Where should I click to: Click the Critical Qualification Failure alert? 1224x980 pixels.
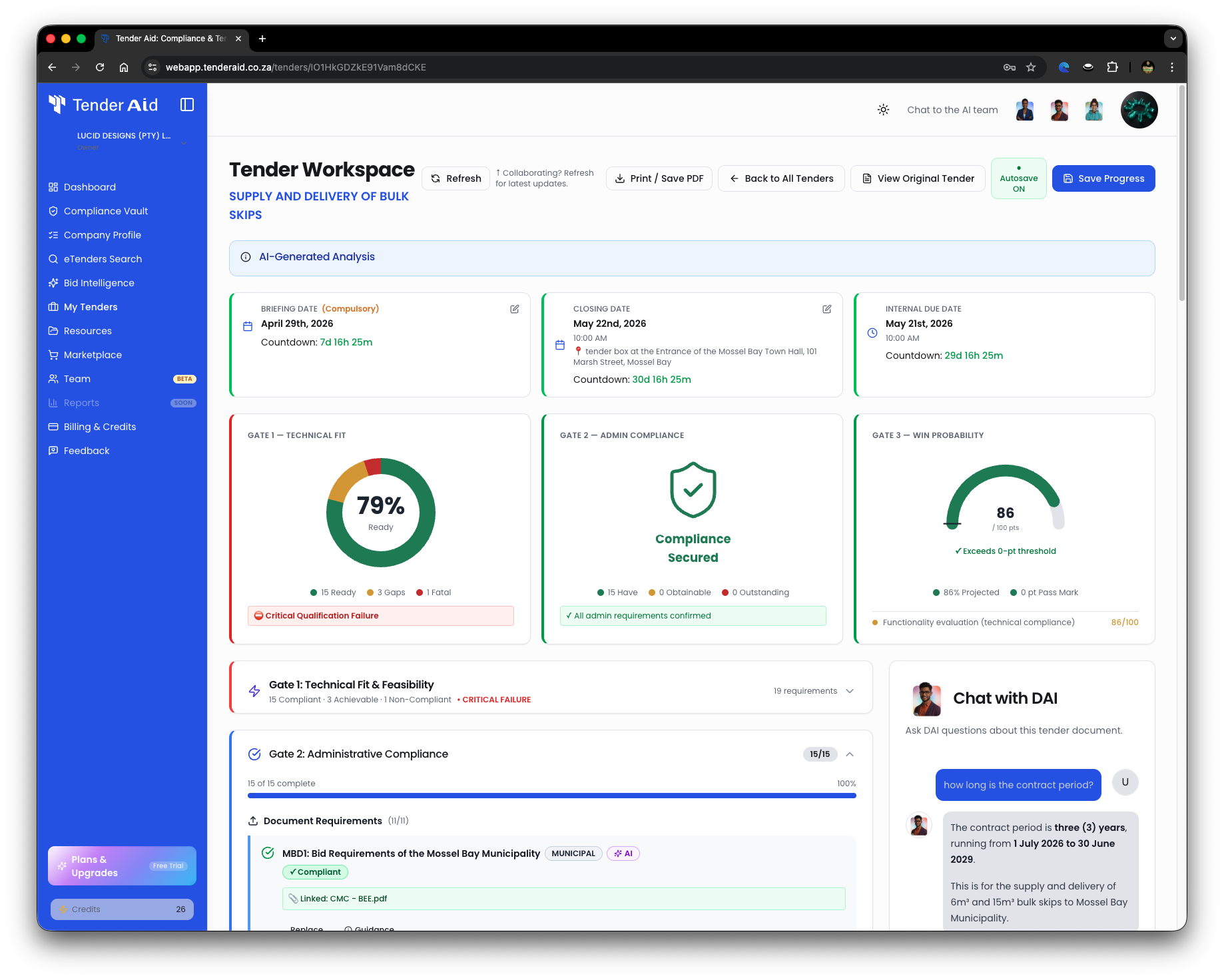(x=381, y=616)
